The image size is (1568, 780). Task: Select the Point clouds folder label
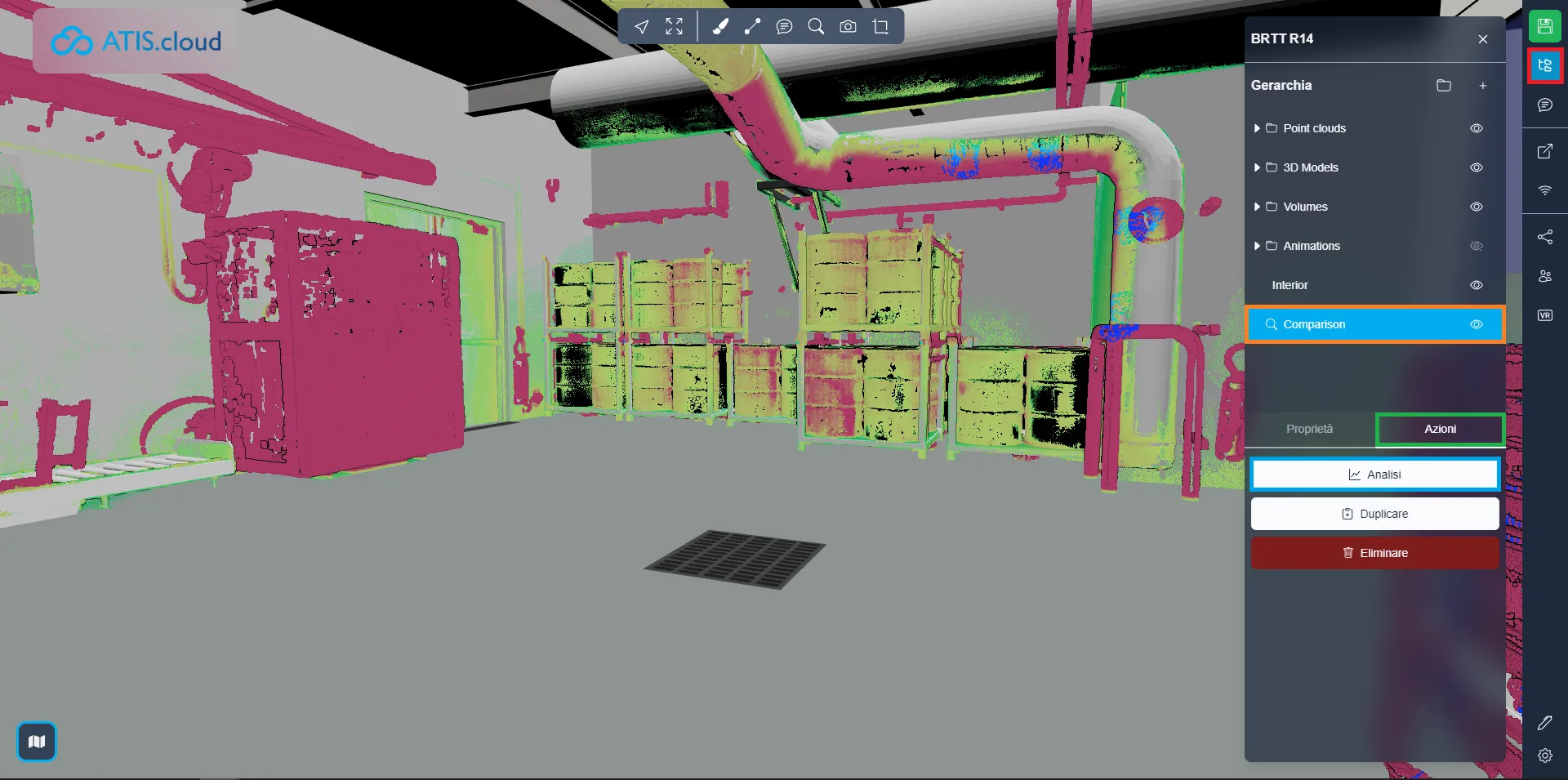point(1314,128)
